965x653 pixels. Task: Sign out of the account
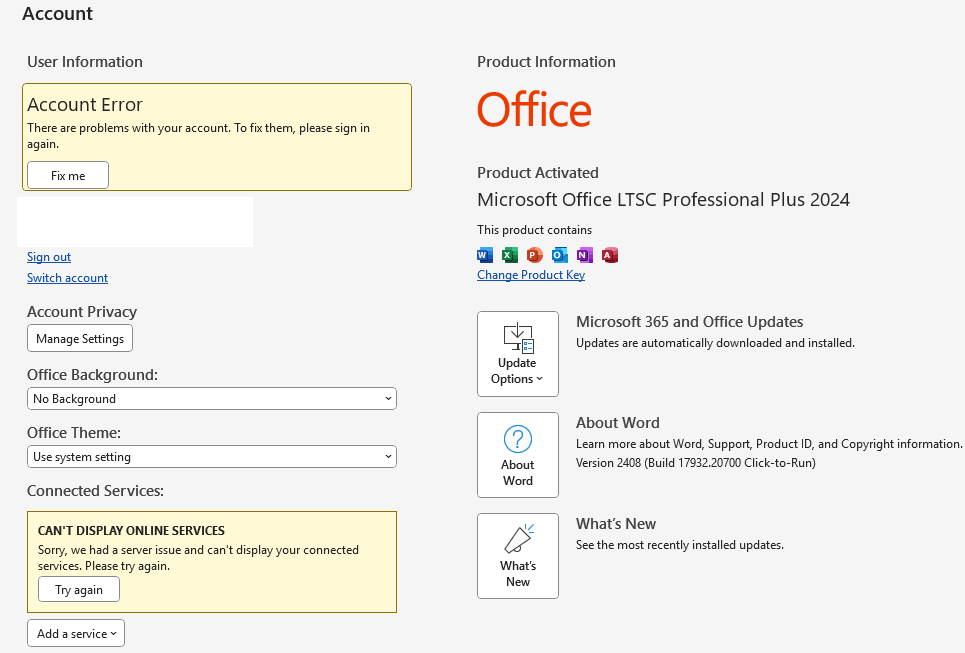click(x=49, y=257)
